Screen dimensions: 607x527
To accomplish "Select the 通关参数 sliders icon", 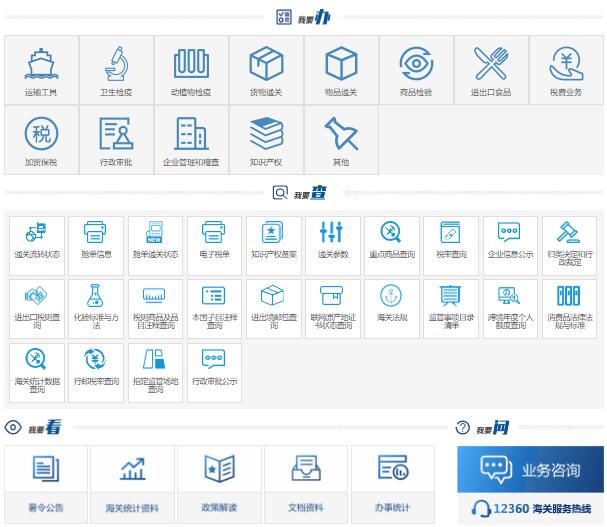I will click(332, 241).
